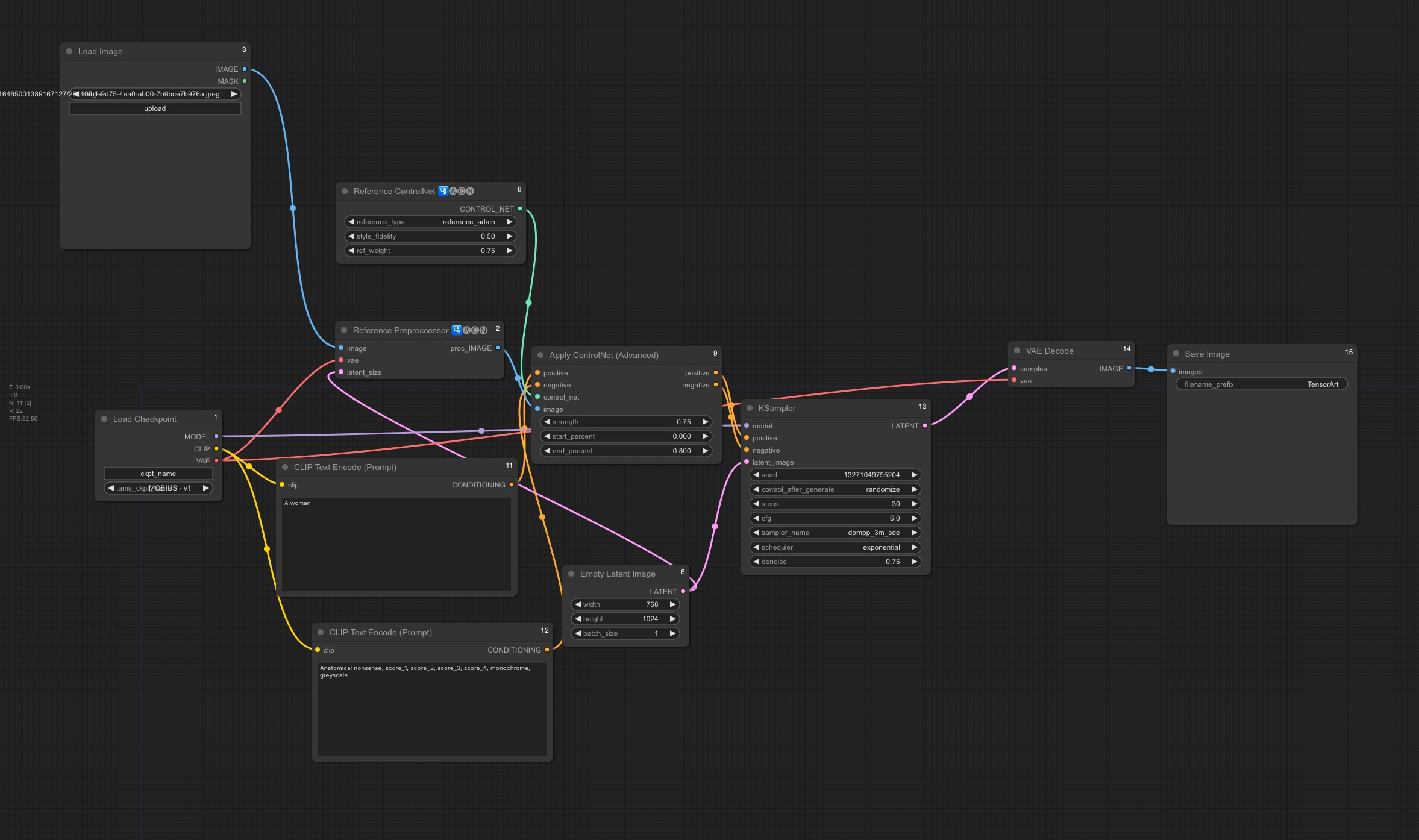This screenshot has width=1419, height=840.
Task: Increase the steps value with right arrow
Action: pos(913,504)
